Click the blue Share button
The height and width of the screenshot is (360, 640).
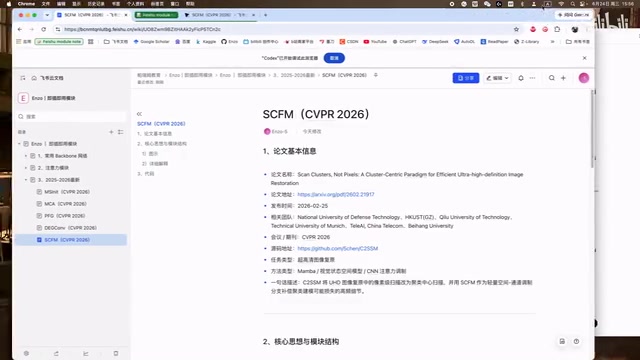(466, 78)
